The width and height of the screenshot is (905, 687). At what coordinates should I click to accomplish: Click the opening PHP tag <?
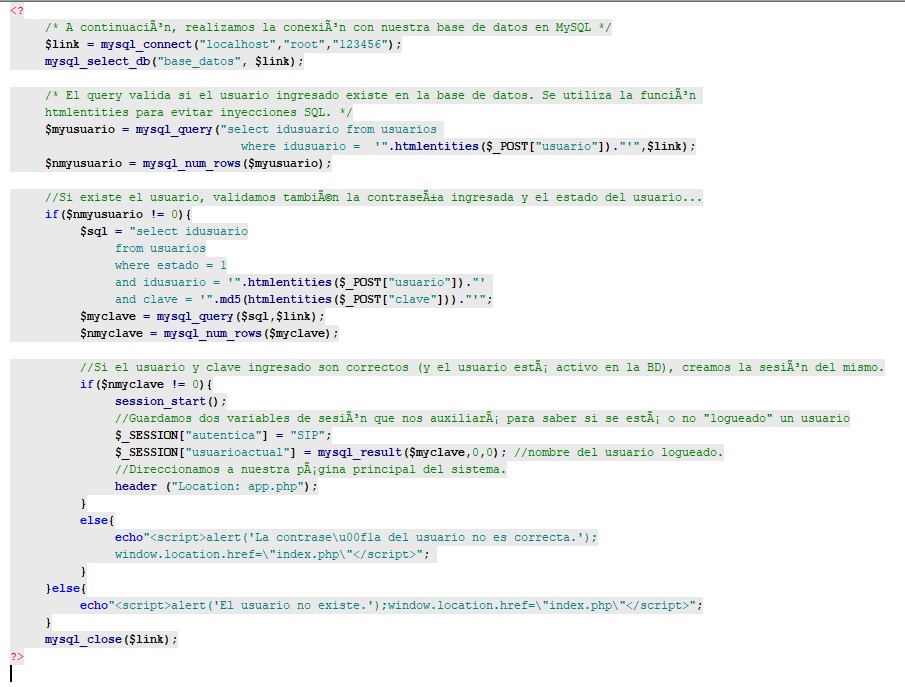click(x=17, y=10)
